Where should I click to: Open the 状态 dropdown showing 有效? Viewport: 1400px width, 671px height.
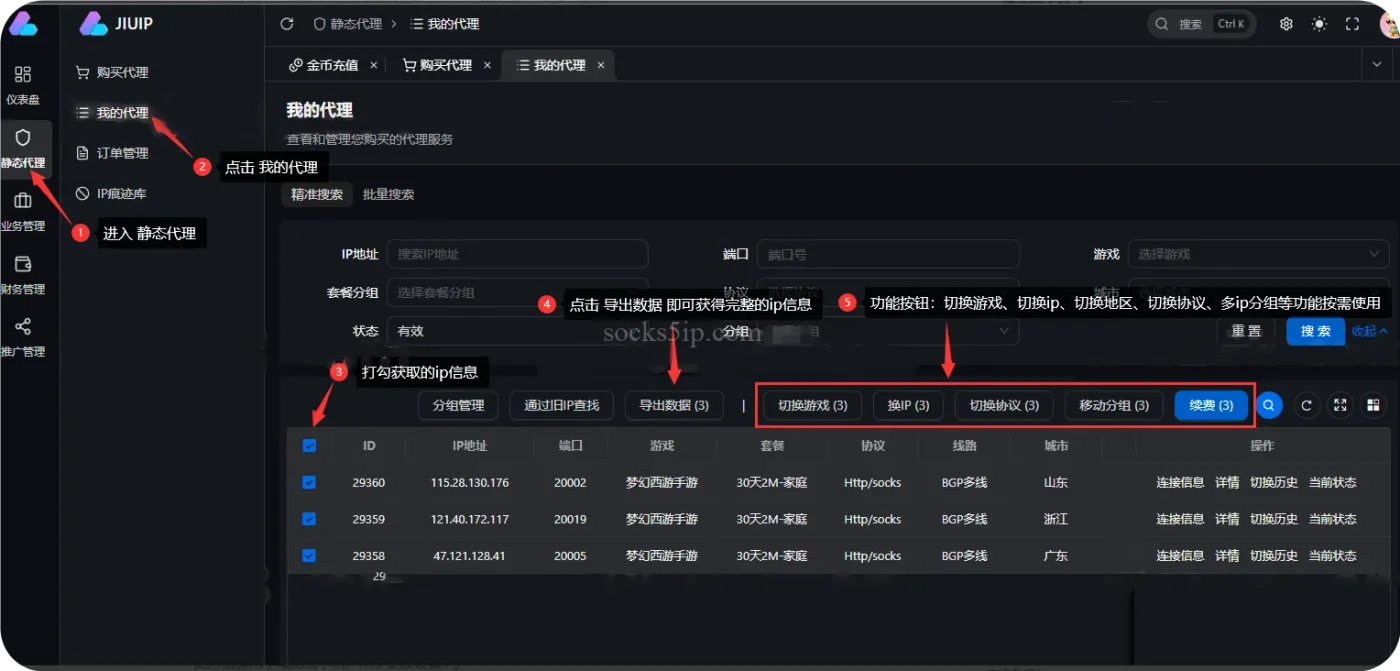(517, 331)
